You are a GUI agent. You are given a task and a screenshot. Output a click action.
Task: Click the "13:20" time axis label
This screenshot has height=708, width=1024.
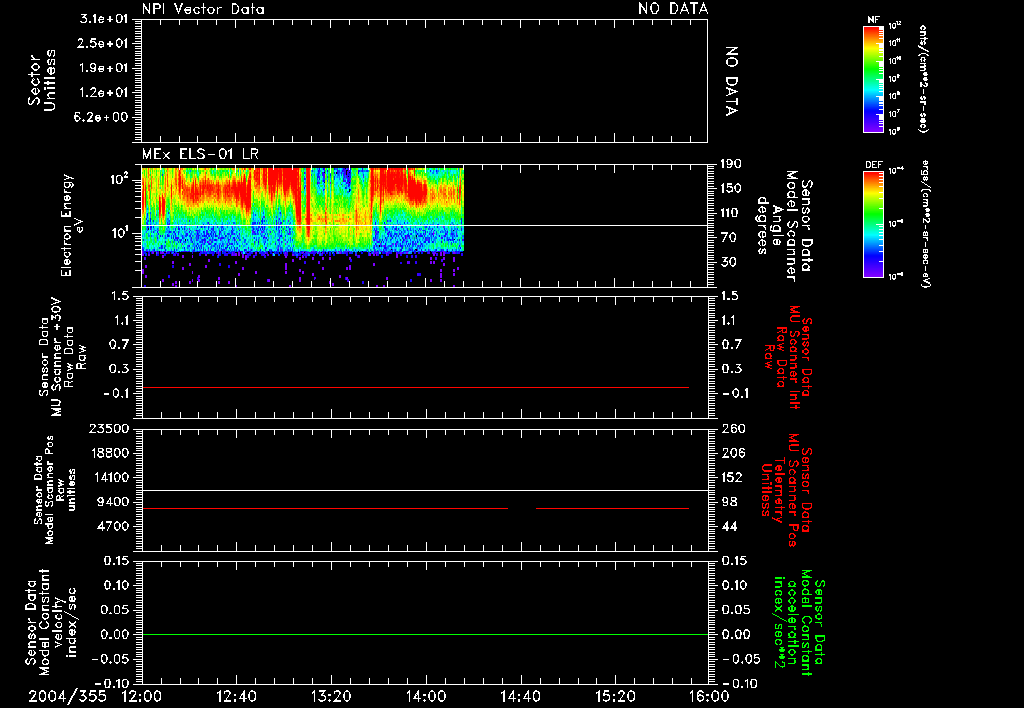point(331,696)
